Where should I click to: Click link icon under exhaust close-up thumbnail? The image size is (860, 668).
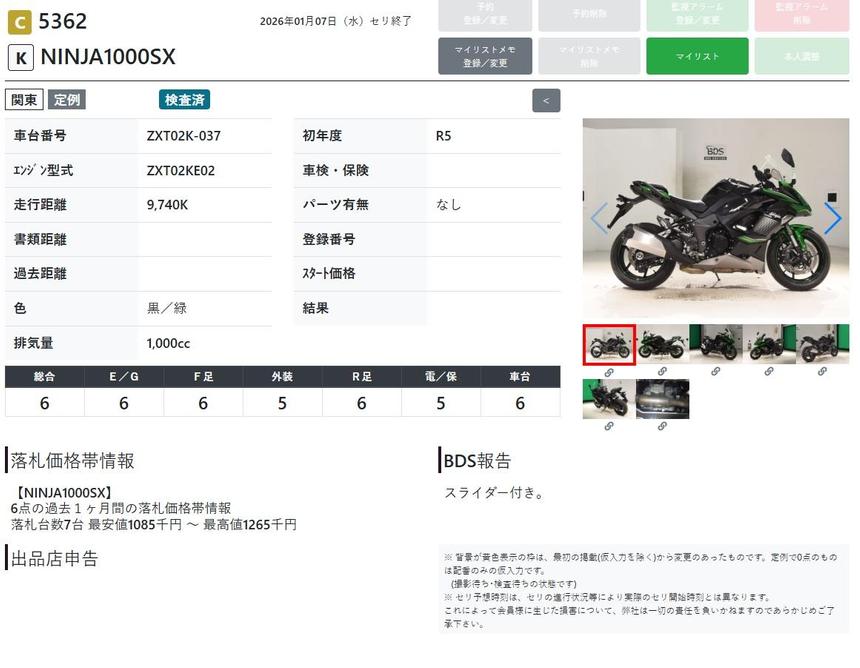click(662, 426)
